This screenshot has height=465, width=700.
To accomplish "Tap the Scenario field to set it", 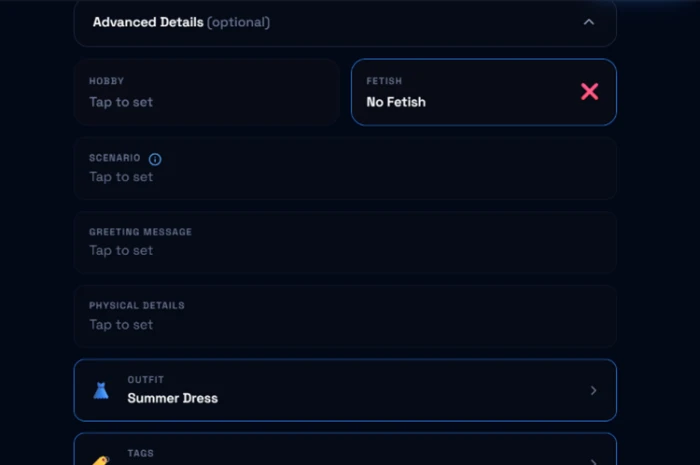I will tap(345, 168).
